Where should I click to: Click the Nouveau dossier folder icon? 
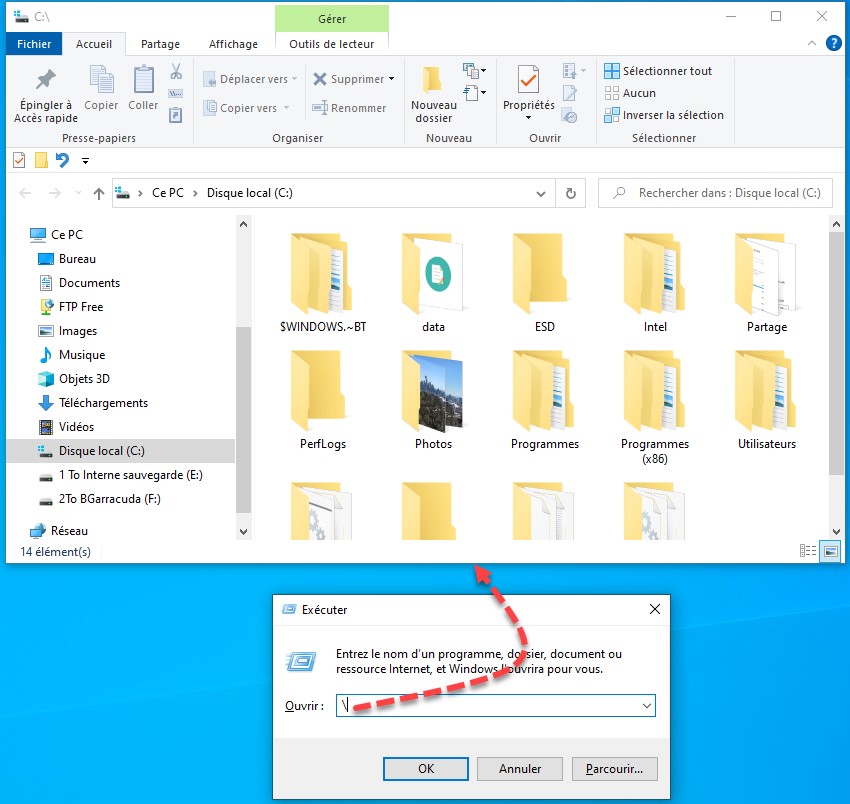coord(433,80)
